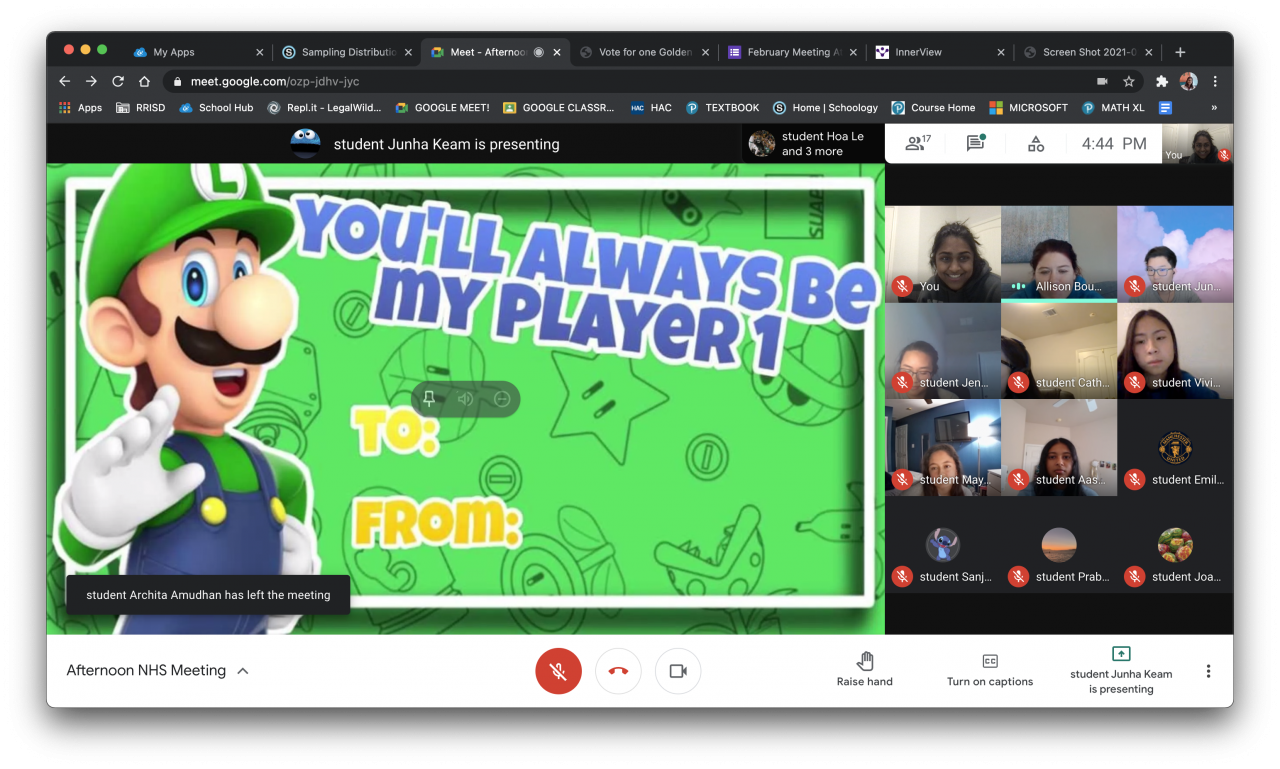Image resolution: width=1280 pixels, height=769 pixels.
Task: Open the GOOGLE MEET! bookmark
Action: 442,108
